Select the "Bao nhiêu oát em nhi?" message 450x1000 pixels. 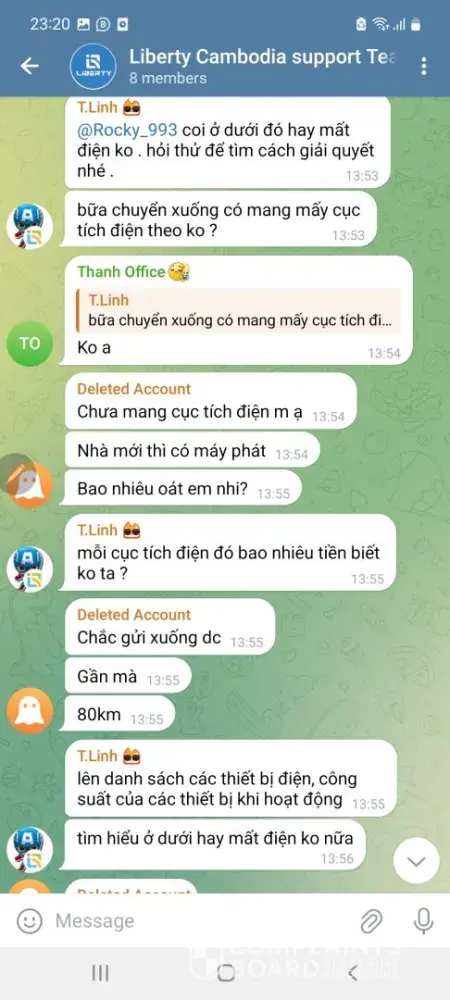coord(182,489)
